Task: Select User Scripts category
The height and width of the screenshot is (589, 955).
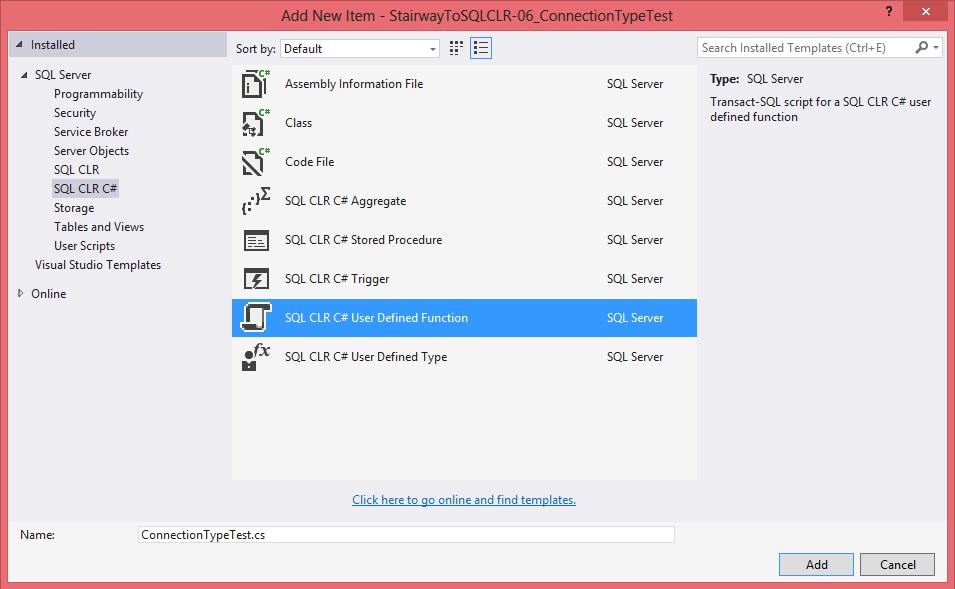Action: 84,245
